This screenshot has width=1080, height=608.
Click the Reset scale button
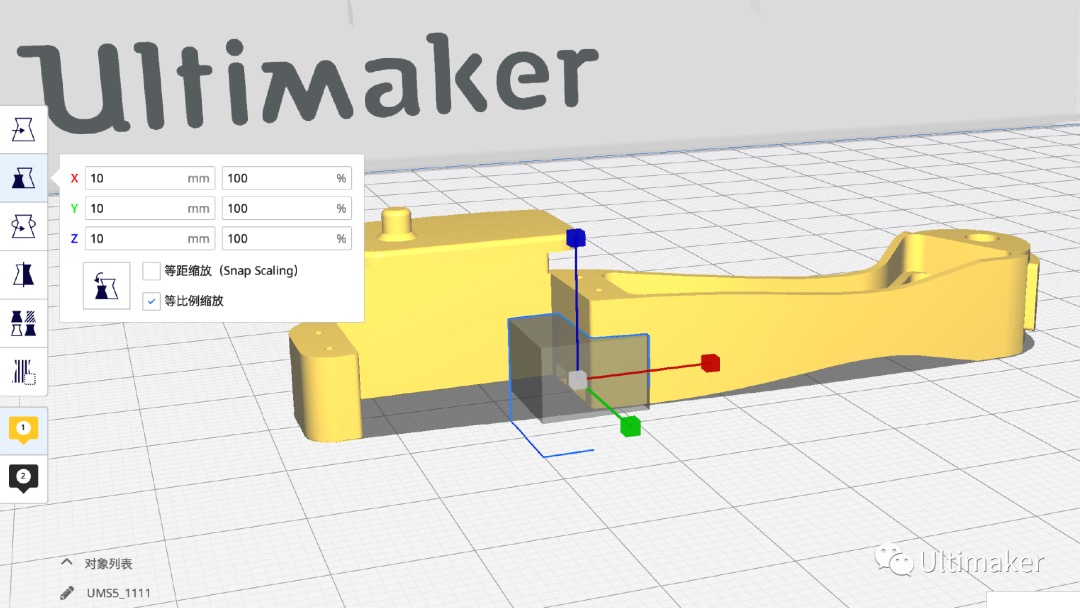click(106, 286)
